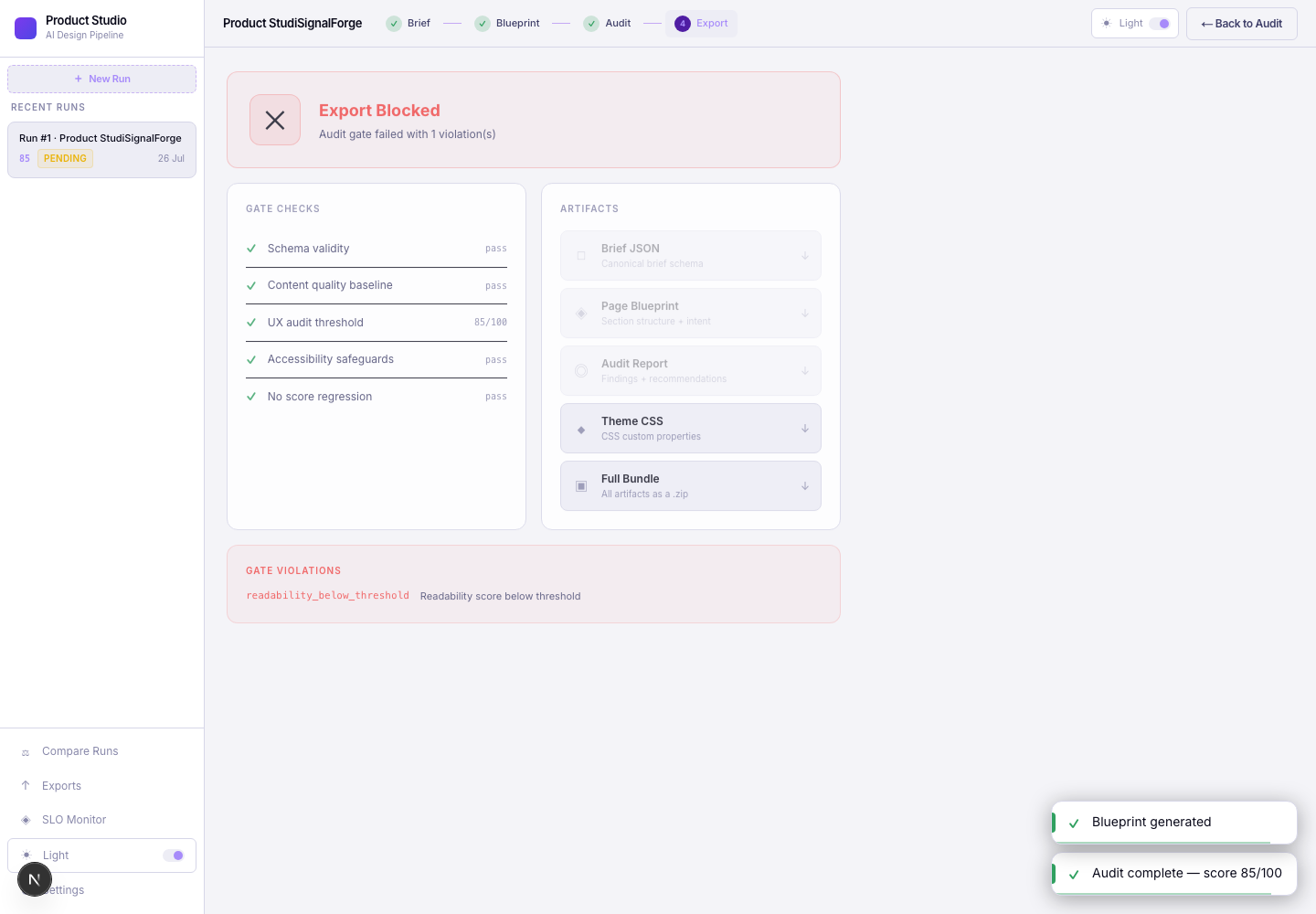This screenshot has height=914, width=1316.
Task: Click the check icon on Blueprint generated toast
Action: [x=1074, y=823]
